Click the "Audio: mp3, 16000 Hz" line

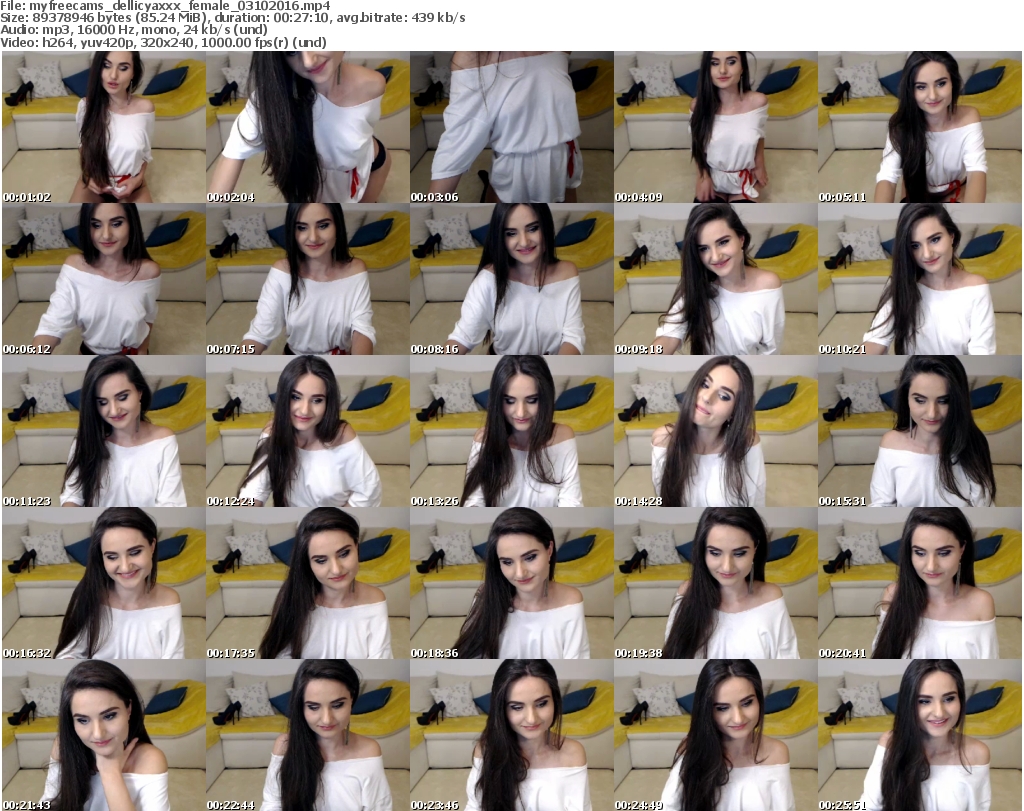click(x=134, y=30)
